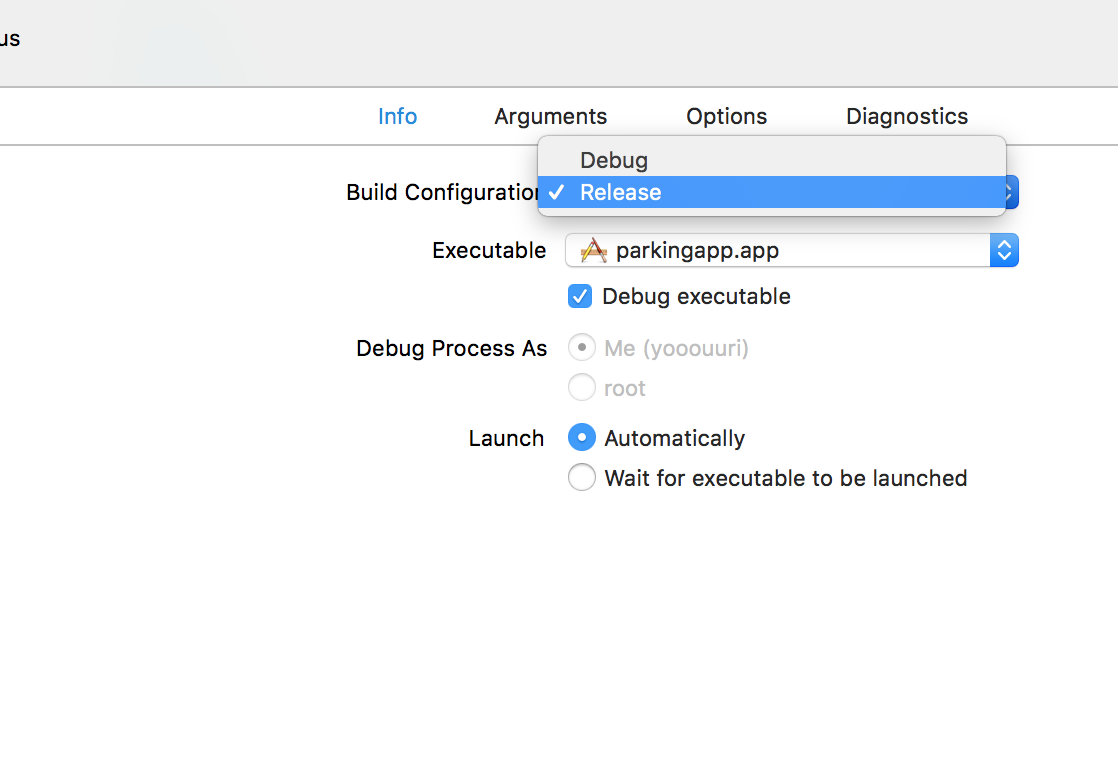
Task: Select the root debug process radio button
Action: click(x=582, y=387)
